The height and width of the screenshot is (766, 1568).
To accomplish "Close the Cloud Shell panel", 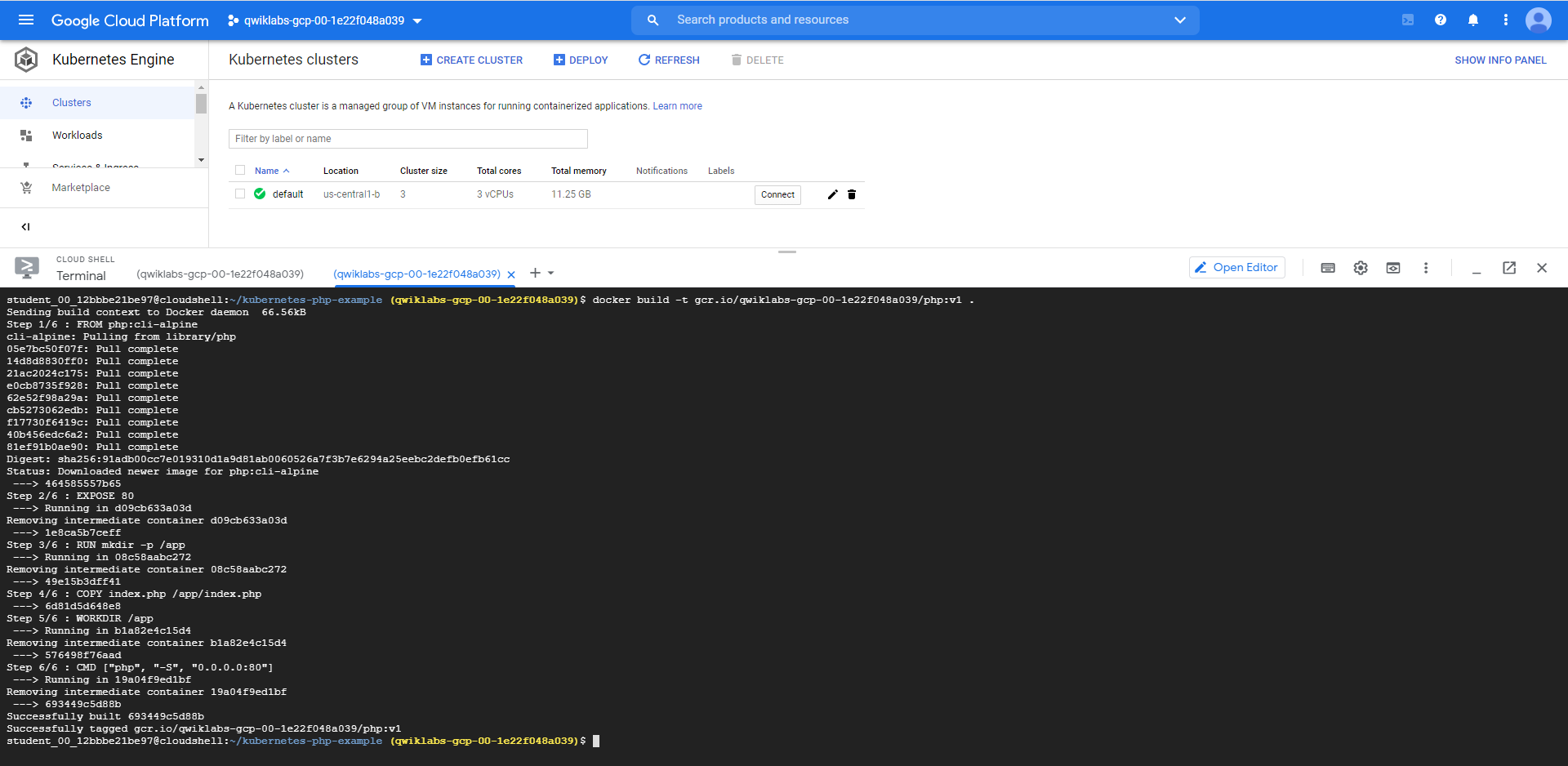I will point(1542,268).
